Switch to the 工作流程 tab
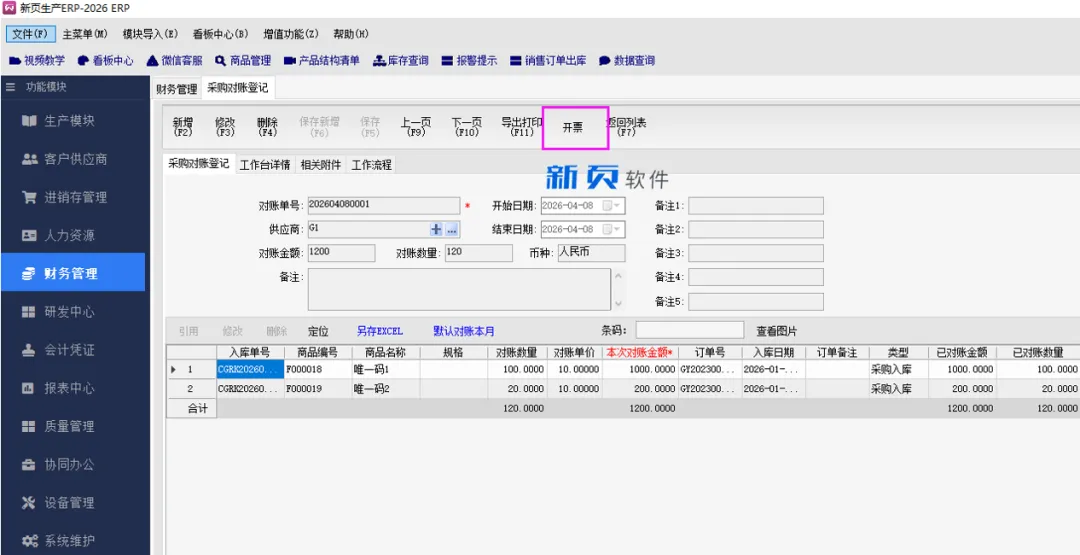 click(x=371, y=165)
